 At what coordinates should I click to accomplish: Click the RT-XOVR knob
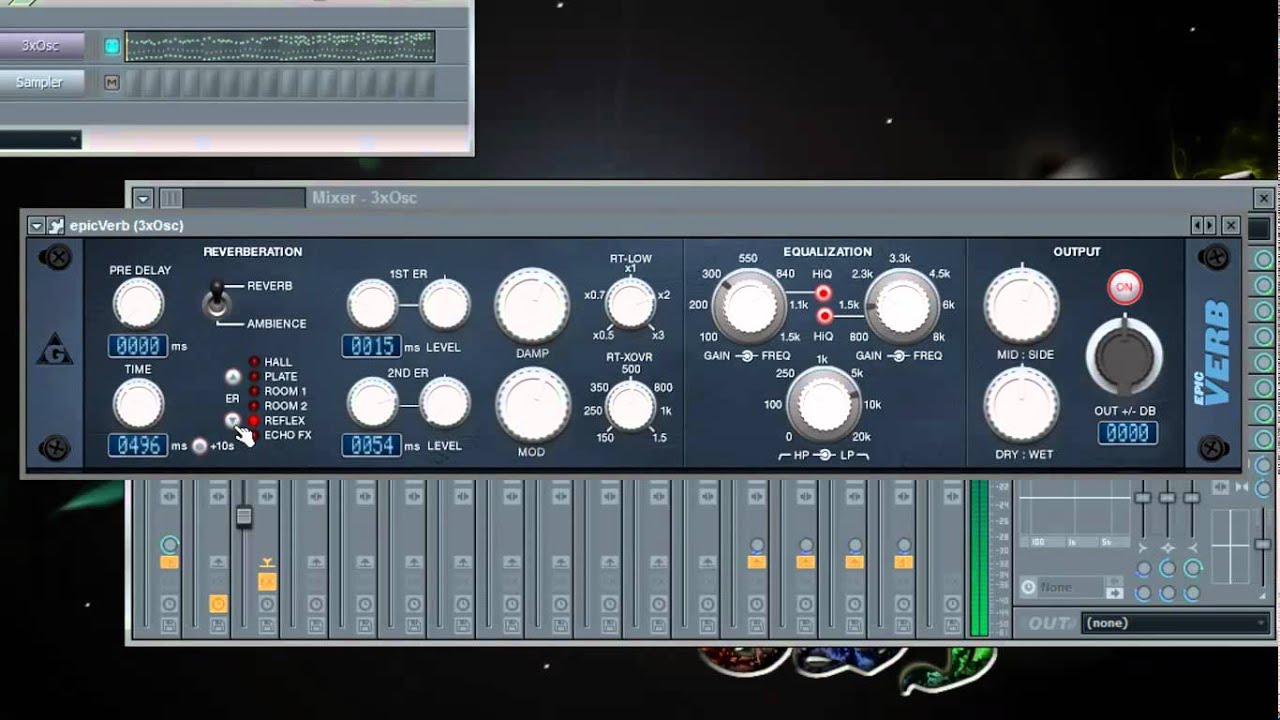coord(631,405)
